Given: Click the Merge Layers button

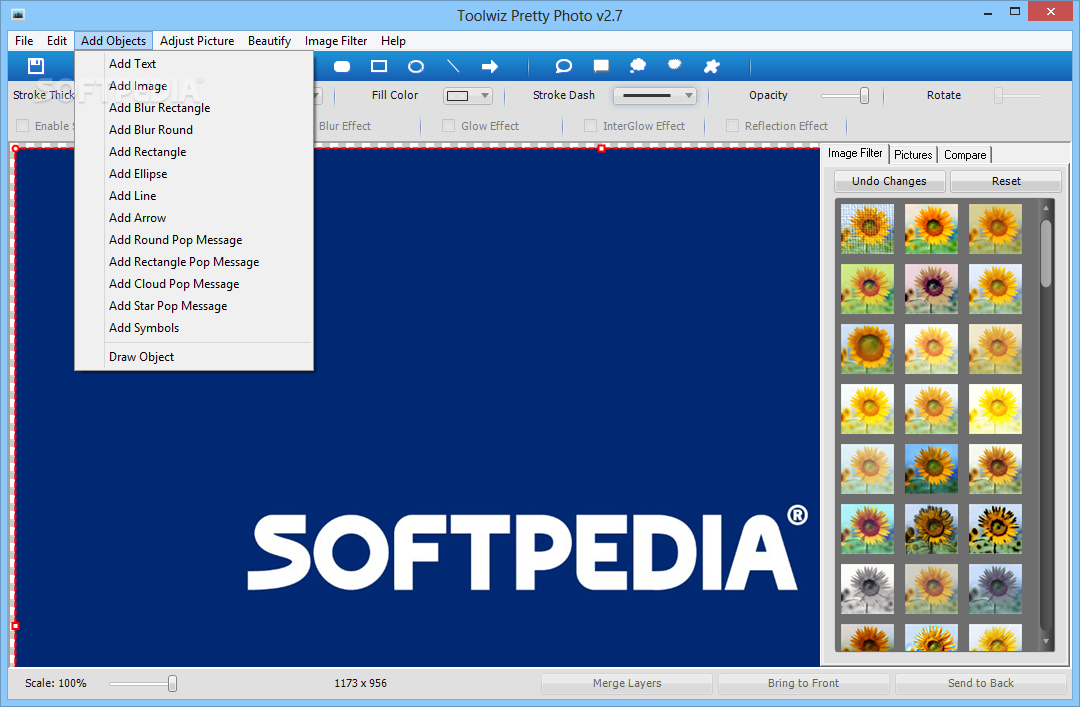Looking at the screenshot, I should [x=627, y=683].
